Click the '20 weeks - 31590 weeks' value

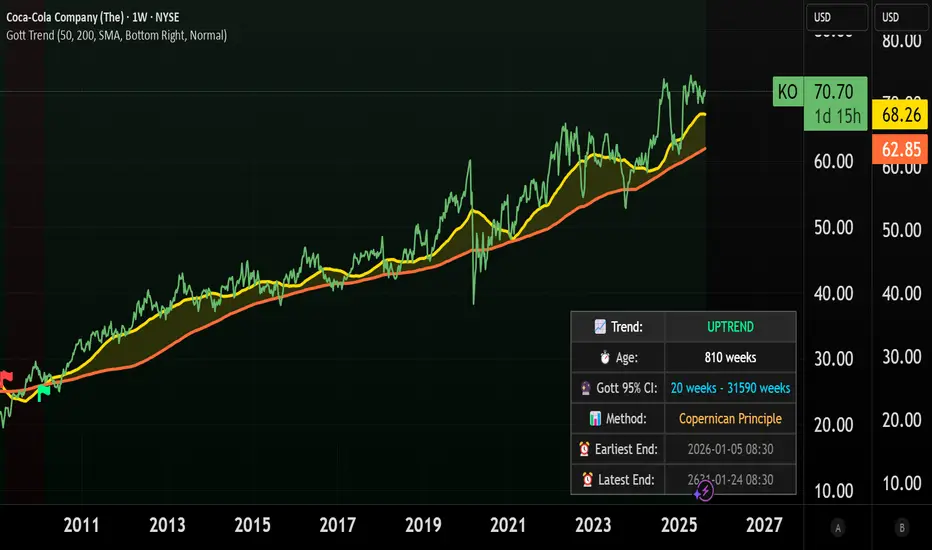coord(730,388)
